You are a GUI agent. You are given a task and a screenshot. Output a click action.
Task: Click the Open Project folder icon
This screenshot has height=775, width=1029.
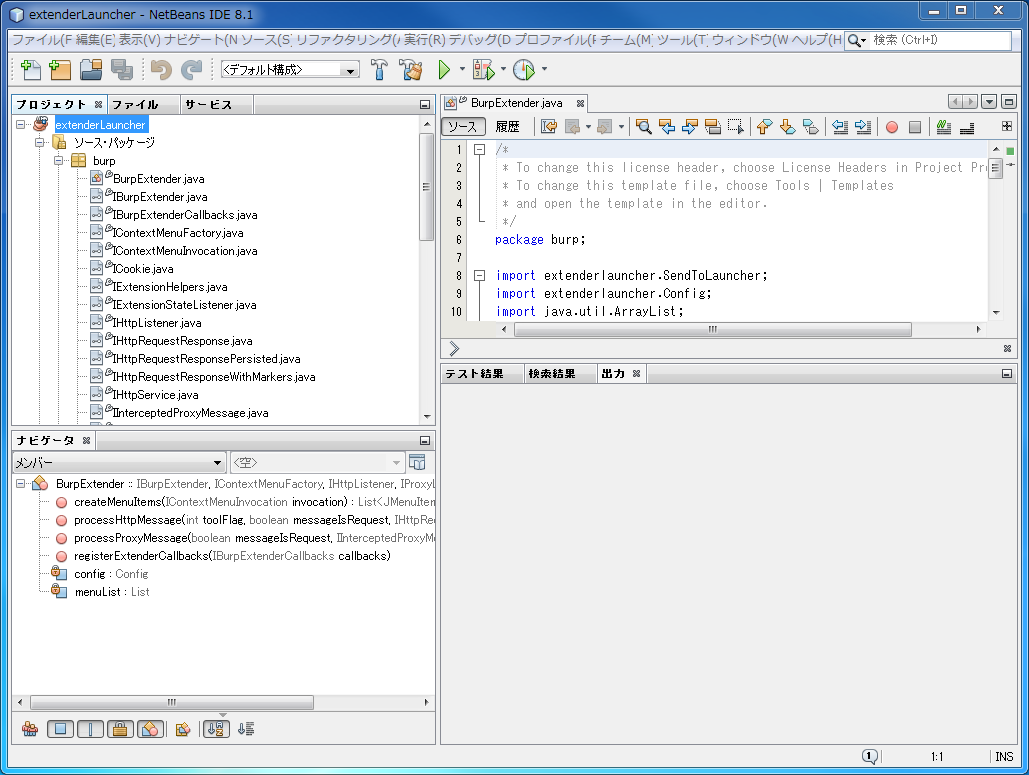[91, 70]
